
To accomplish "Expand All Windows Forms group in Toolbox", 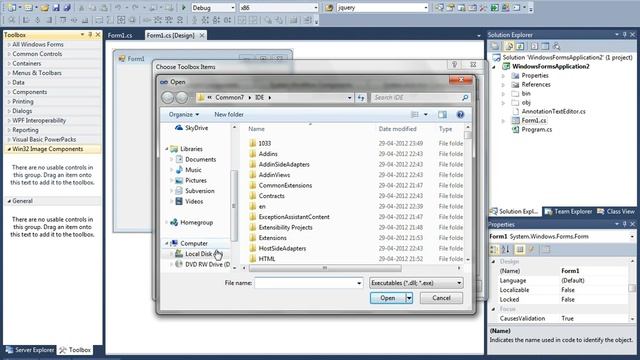I will click(9, 44).
